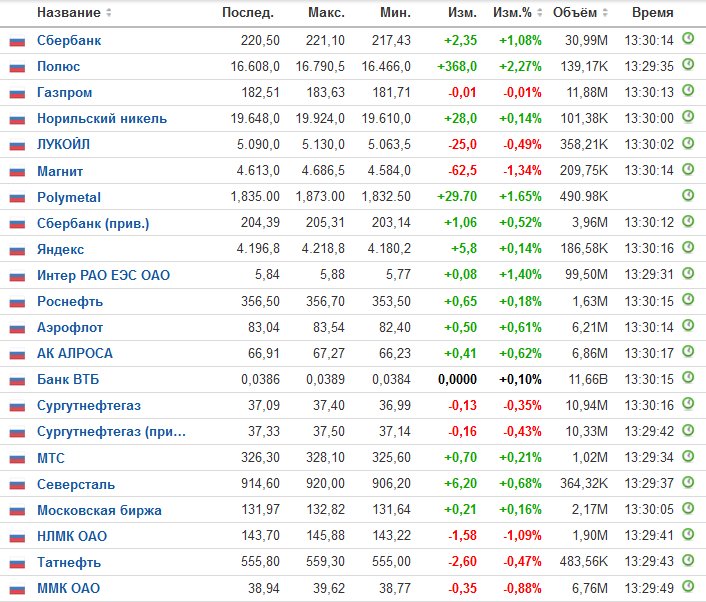Click the Russian flag next to Сбербанк
The width and height of the screenshot is (706, 602).
point(17,42)
